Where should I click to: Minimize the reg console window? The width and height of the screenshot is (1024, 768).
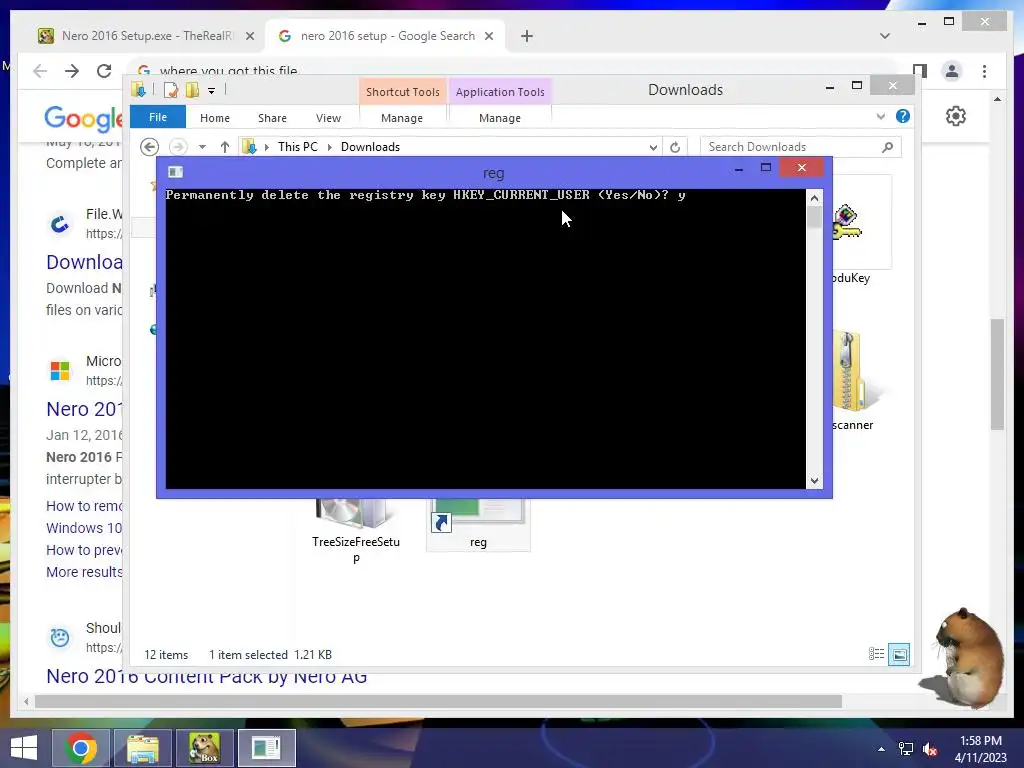pyautogui.click(x=739, y=168)
